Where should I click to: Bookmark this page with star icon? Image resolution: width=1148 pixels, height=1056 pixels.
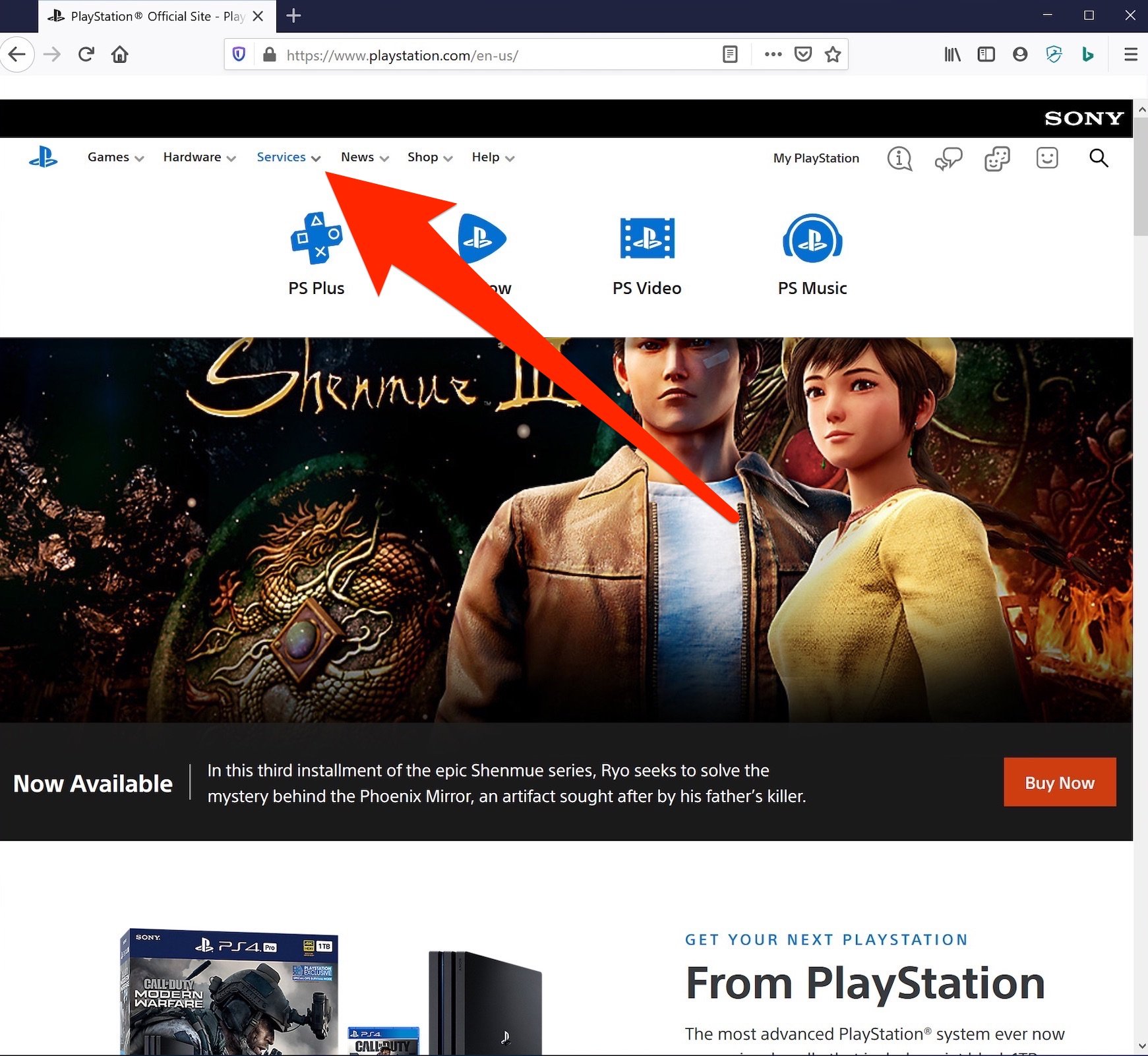point(833,54)
